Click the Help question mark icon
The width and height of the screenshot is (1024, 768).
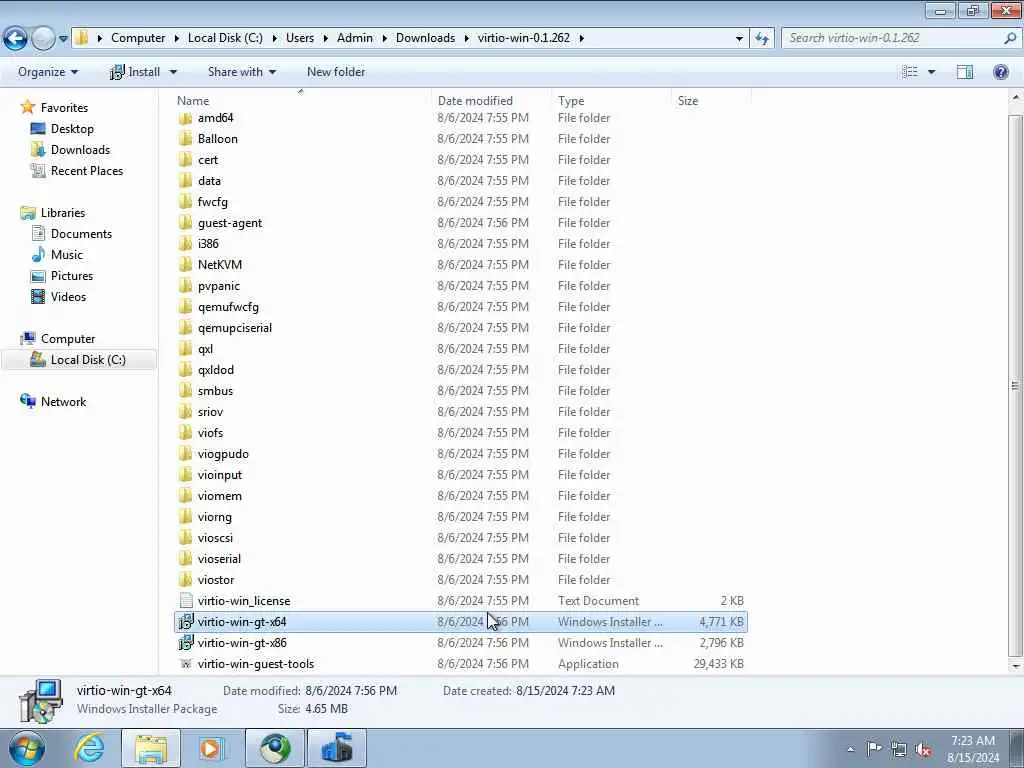click(1000, 72)
